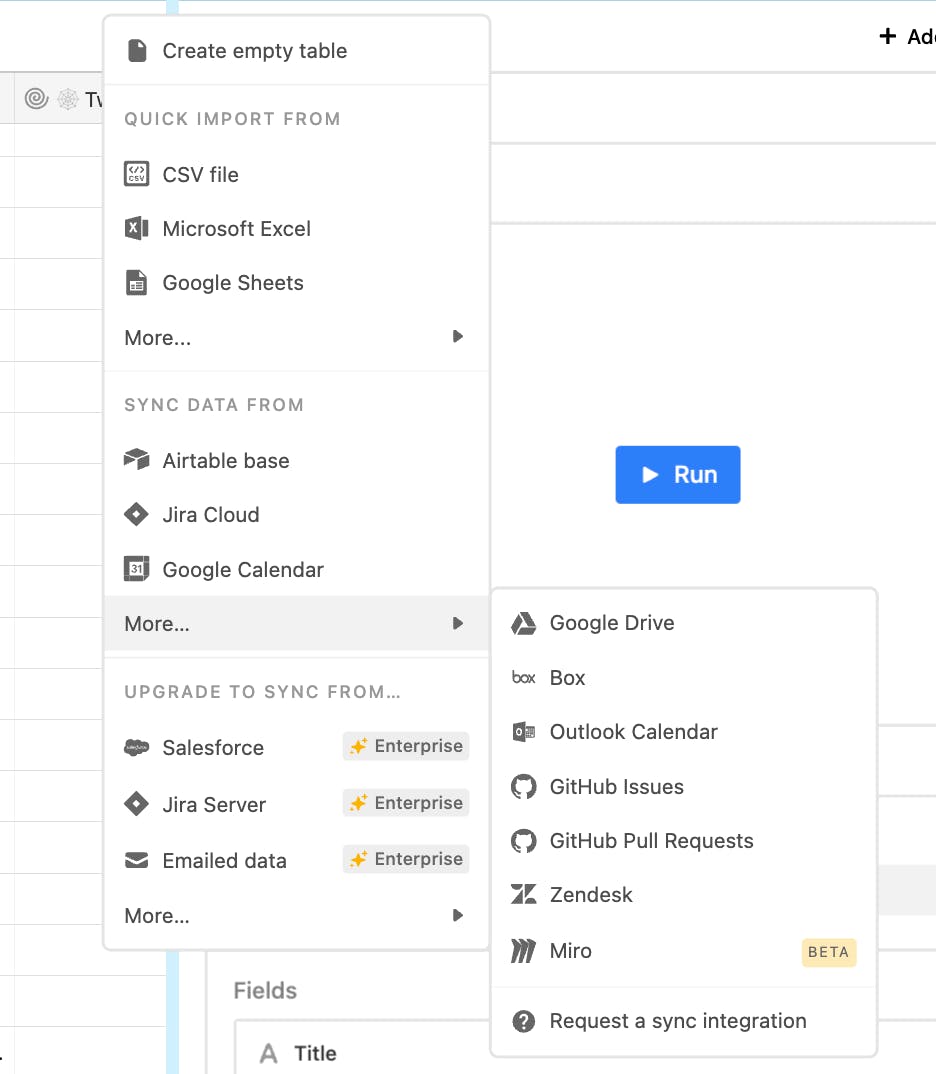Choose Box from the sync submenu
Image resolution: width=936 pixels, height=1074 pixels.
[684, 677]
